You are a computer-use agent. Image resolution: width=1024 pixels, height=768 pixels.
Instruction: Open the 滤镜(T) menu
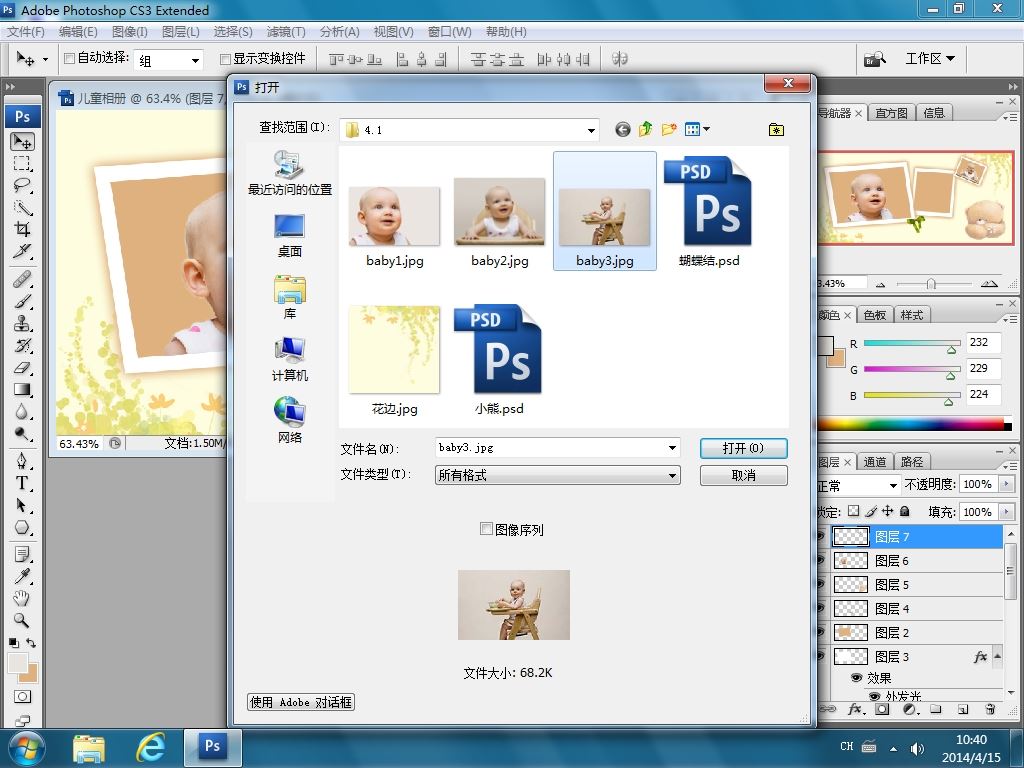(286, 31)
